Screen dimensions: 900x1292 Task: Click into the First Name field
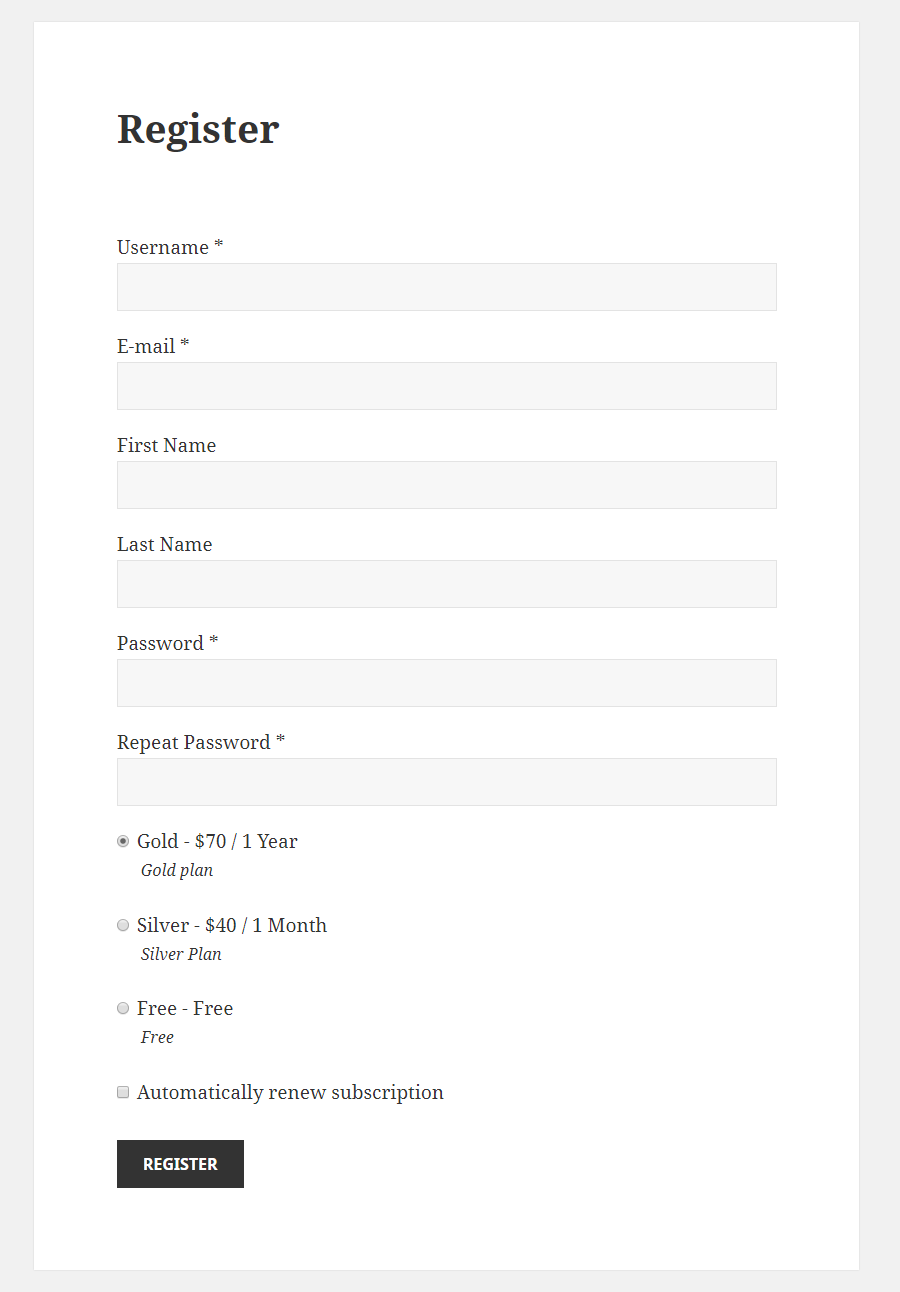pos(446,485)
